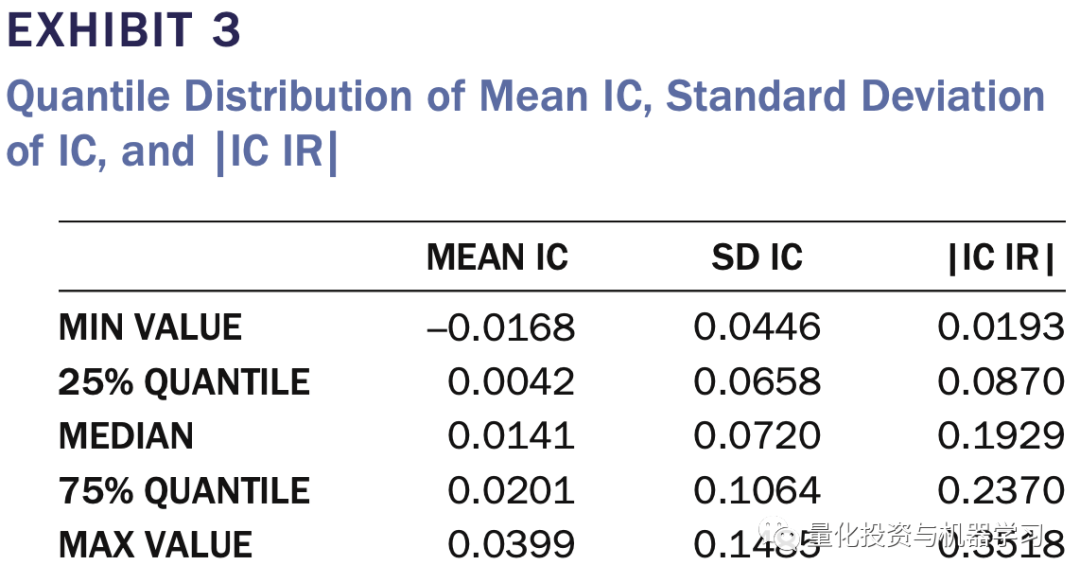
Task: Click the 25% QUANTILE row label
Action: click(184, 382)
